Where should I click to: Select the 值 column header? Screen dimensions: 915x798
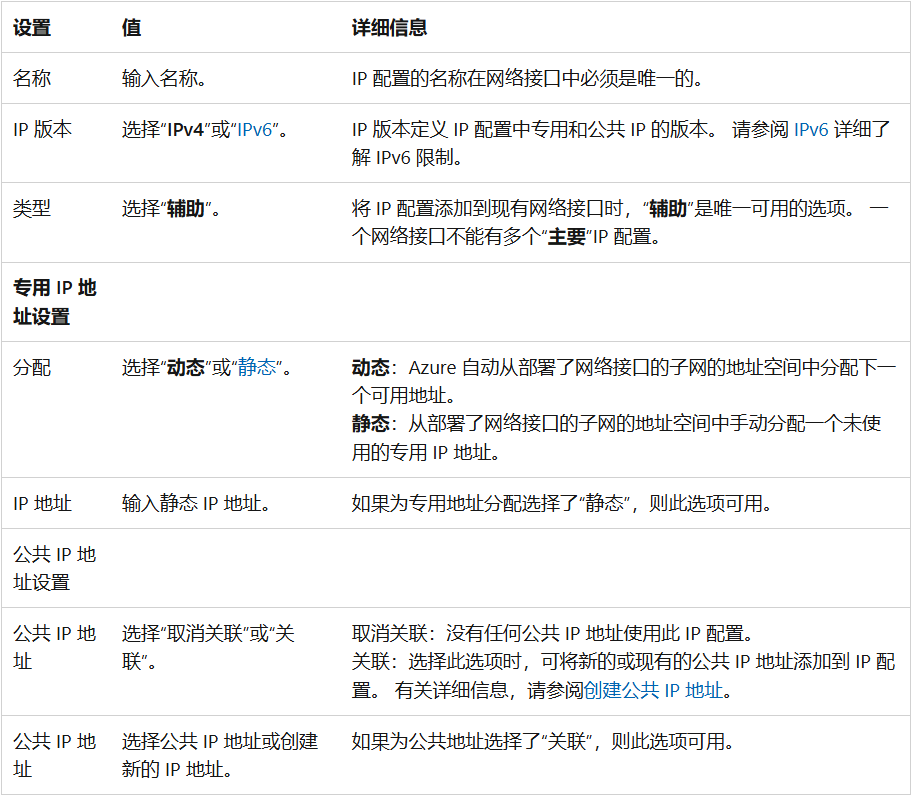(129, 27)
